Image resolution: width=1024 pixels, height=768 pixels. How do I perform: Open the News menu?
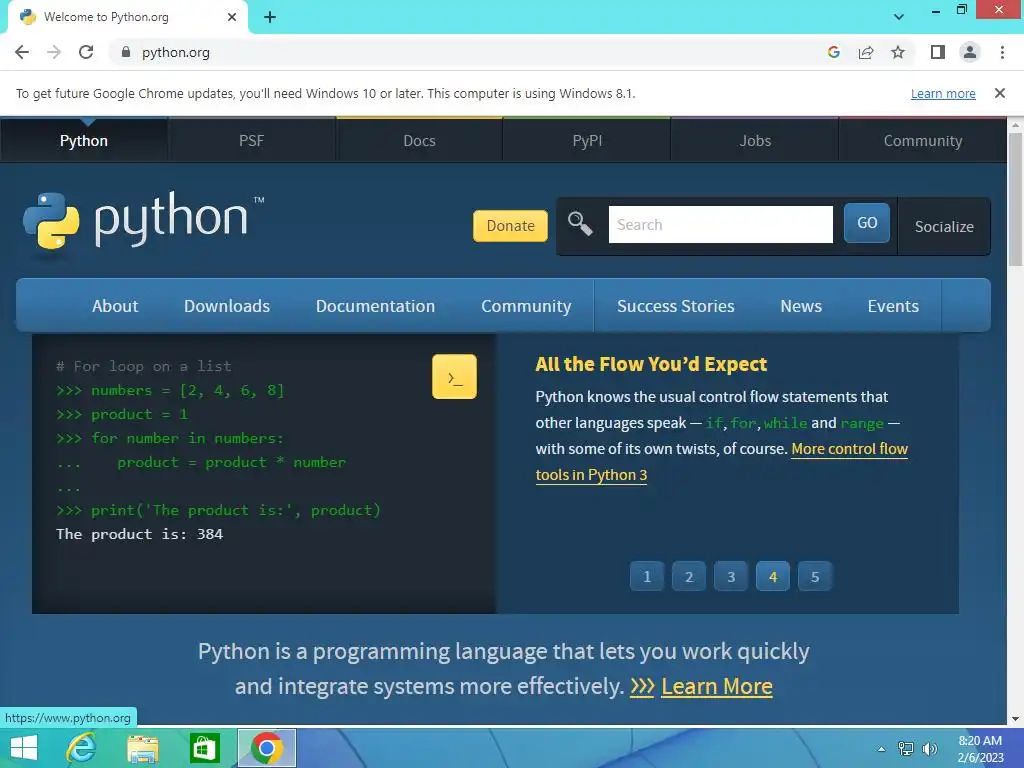pos(801,306)
